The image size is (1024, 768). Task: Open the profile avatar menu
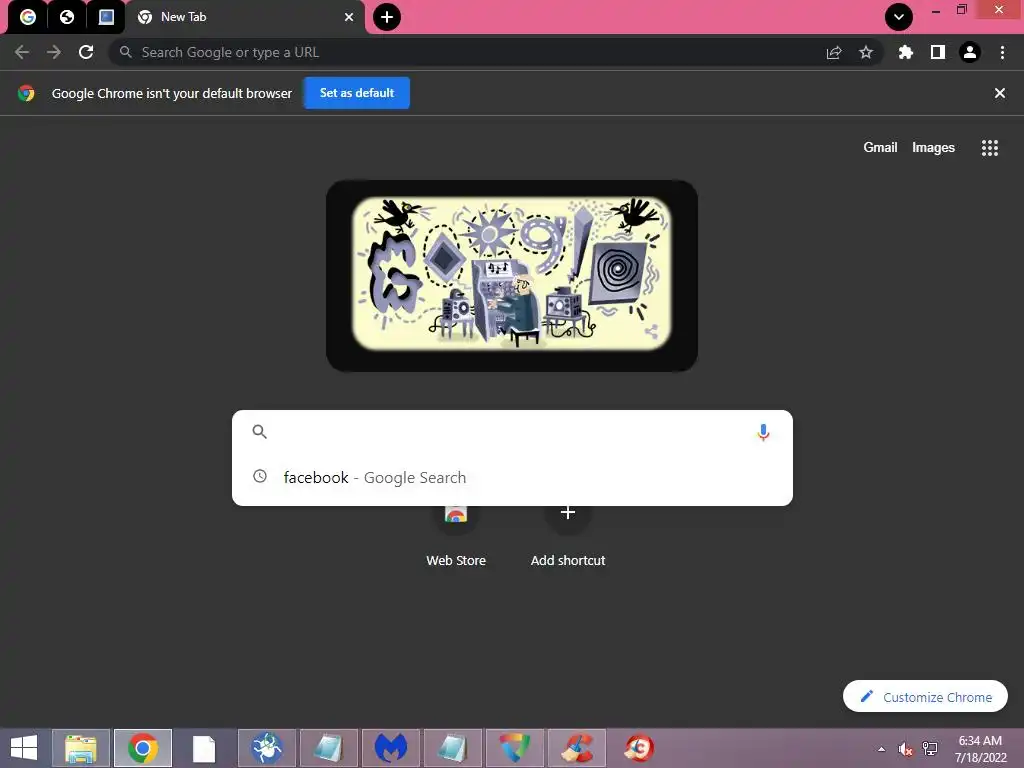coord(970,52)
